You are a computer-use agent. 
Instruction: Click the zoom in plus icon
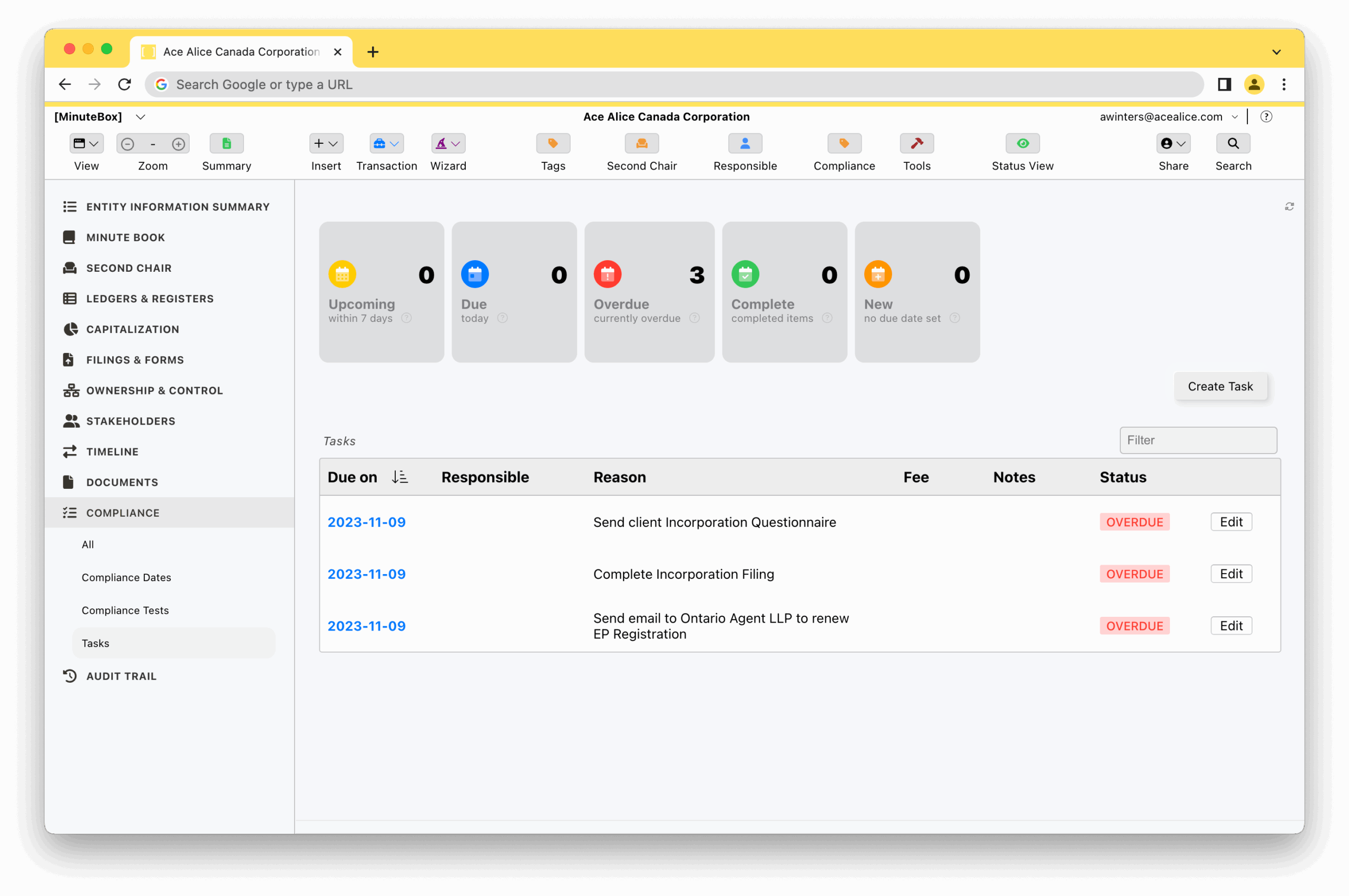(x=178, y=144)
